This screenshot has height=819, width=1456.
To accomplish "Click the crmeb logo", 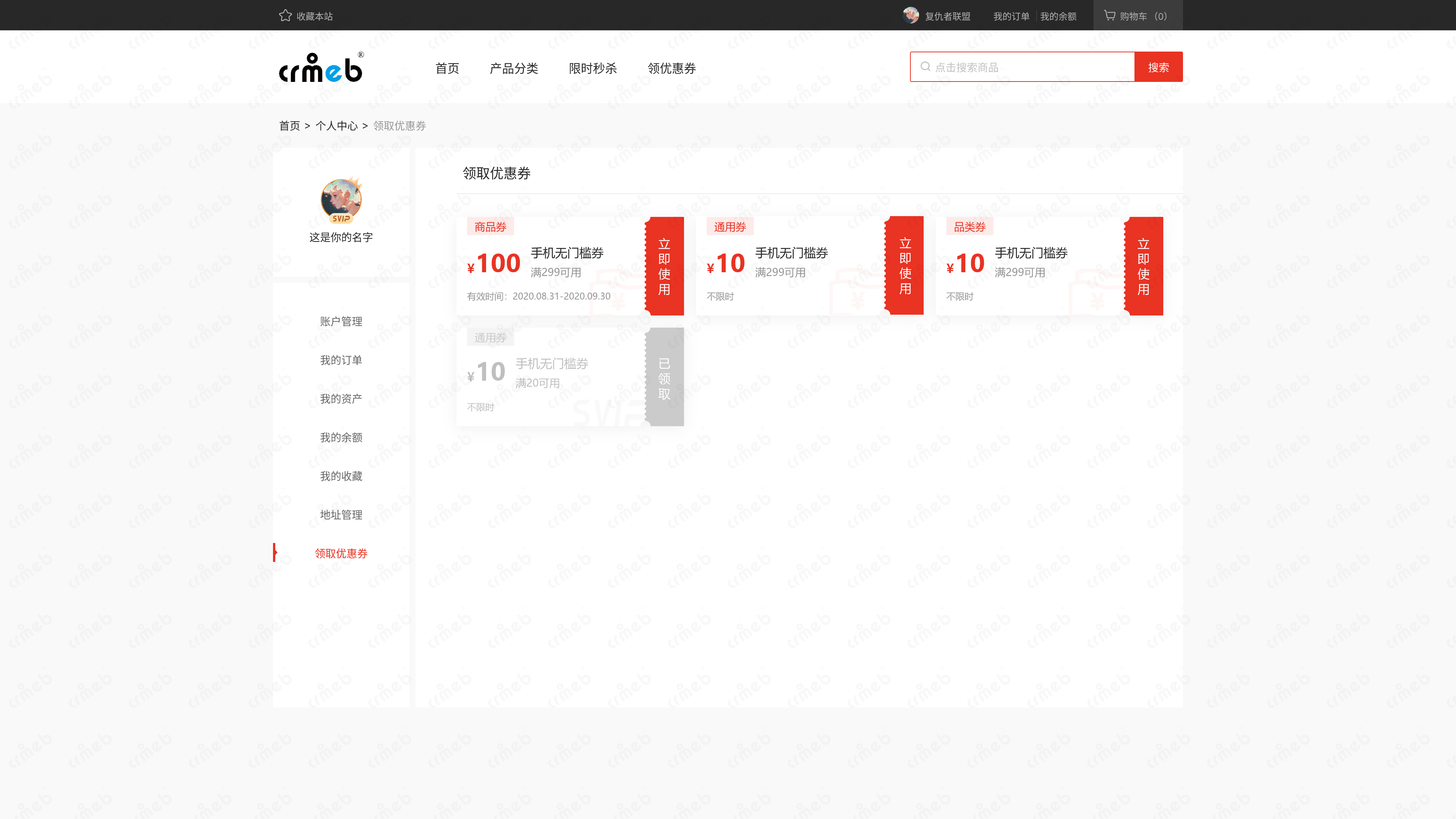I will click(x=321, y=68).
